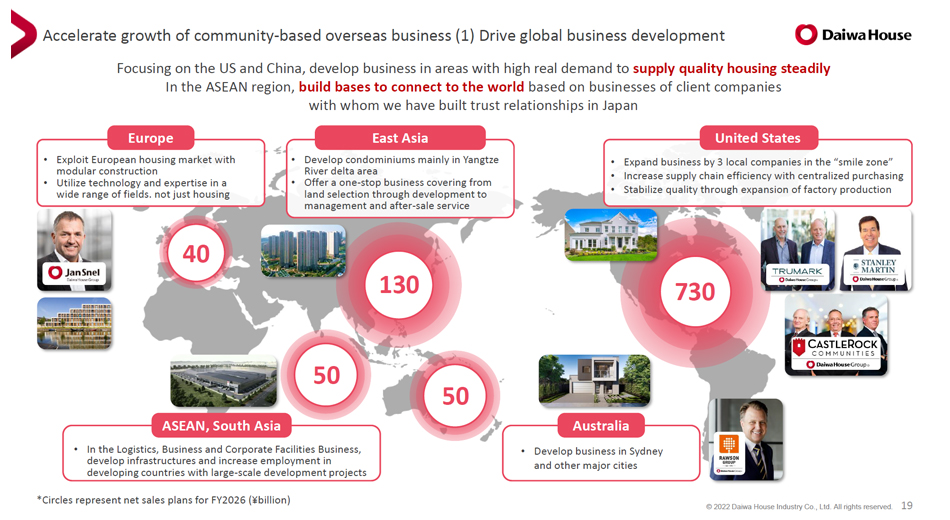Screen dimensions: 950x520
Task: Click the East Asia region label
Action: (399, 138)
